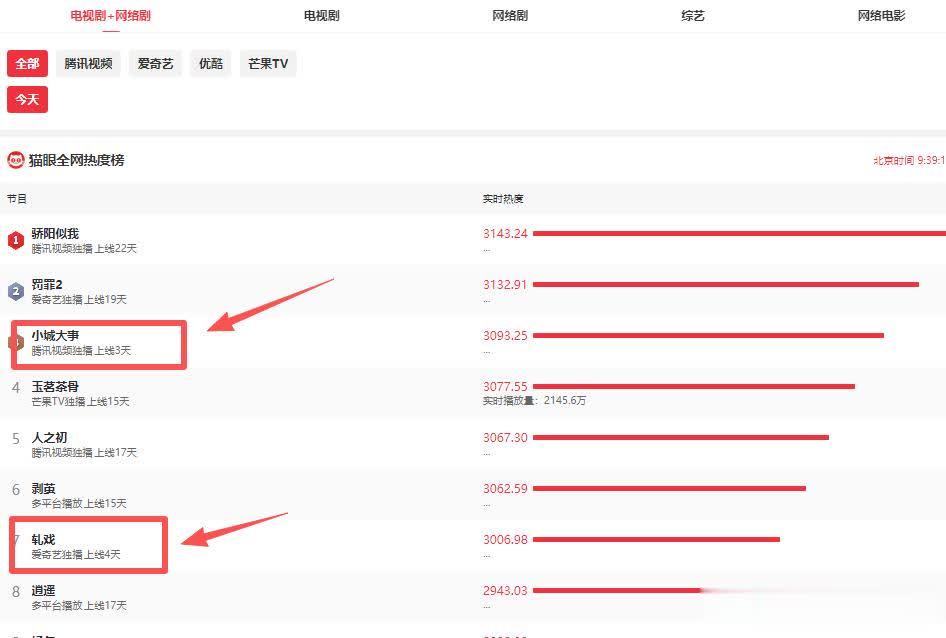Select the 全部 platform filter
Viewport: 946px width, 638px height.
tap(27, 64)
